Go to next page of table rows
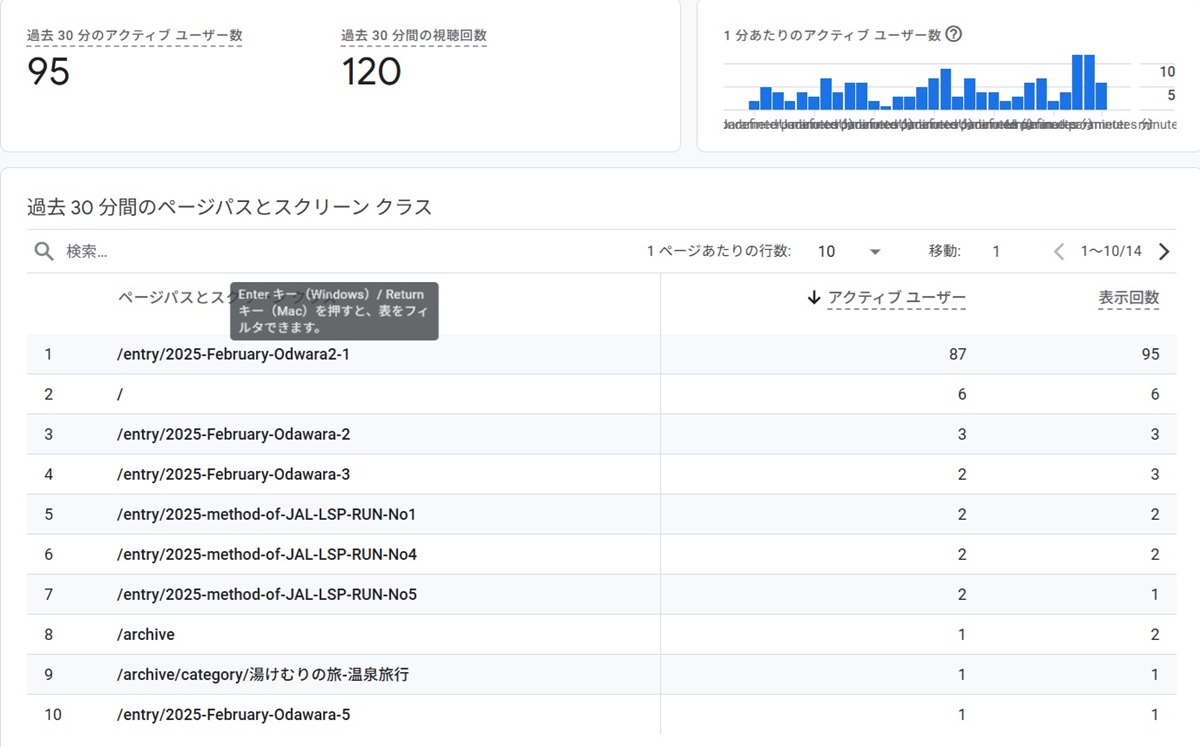 tap(1163, 252)
